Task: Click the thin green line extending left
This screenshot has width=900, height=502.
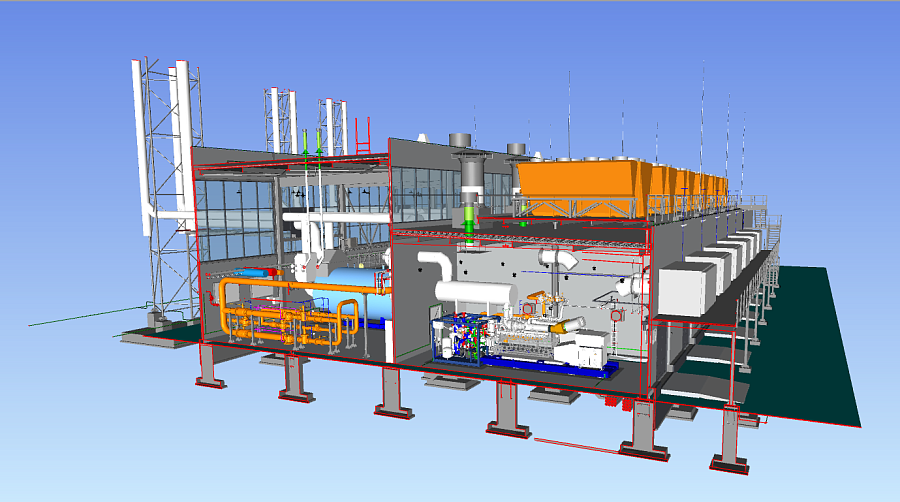Action: coord(70,321)
